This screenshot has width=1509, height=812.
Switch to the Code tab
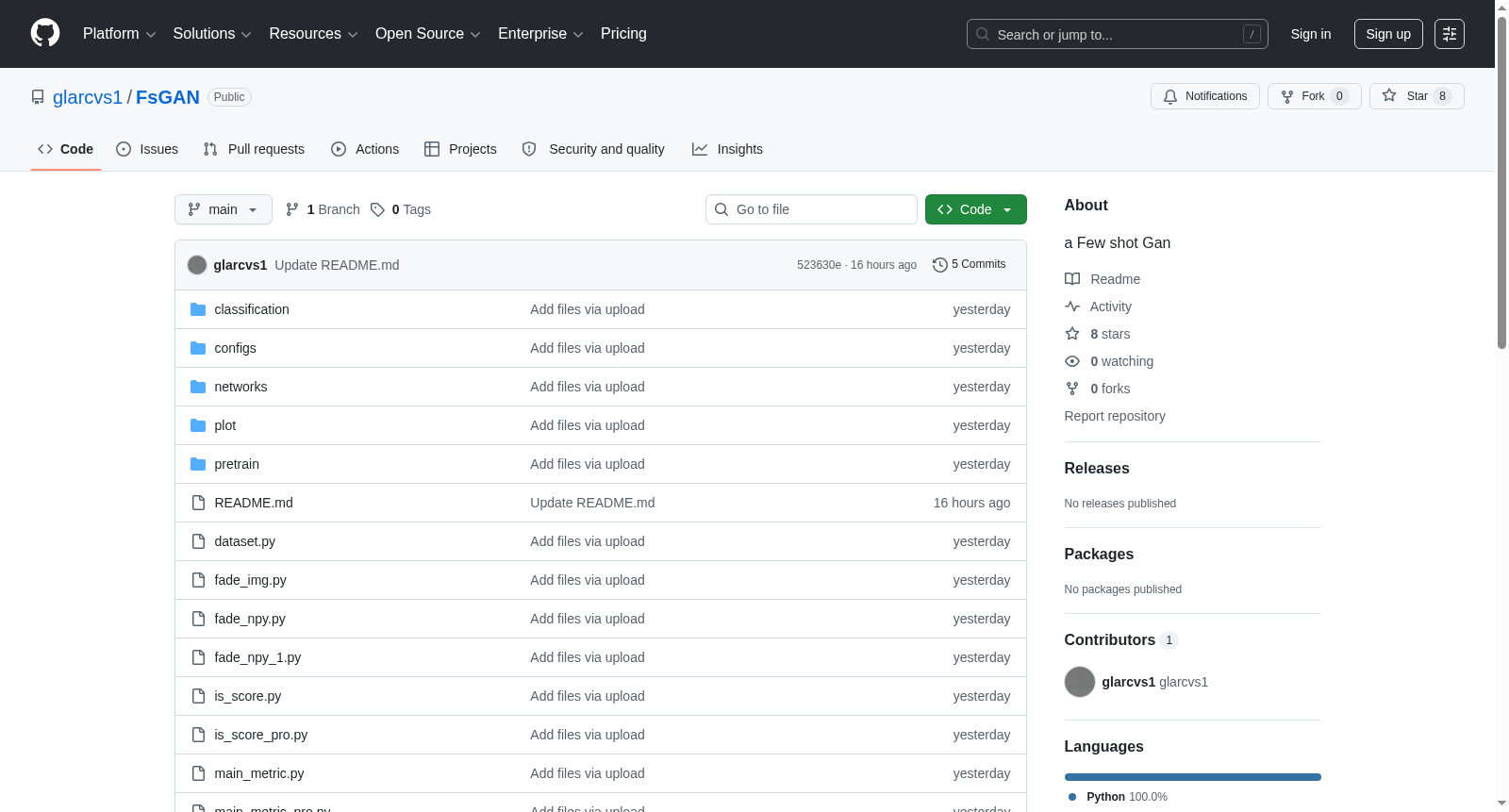66,149
